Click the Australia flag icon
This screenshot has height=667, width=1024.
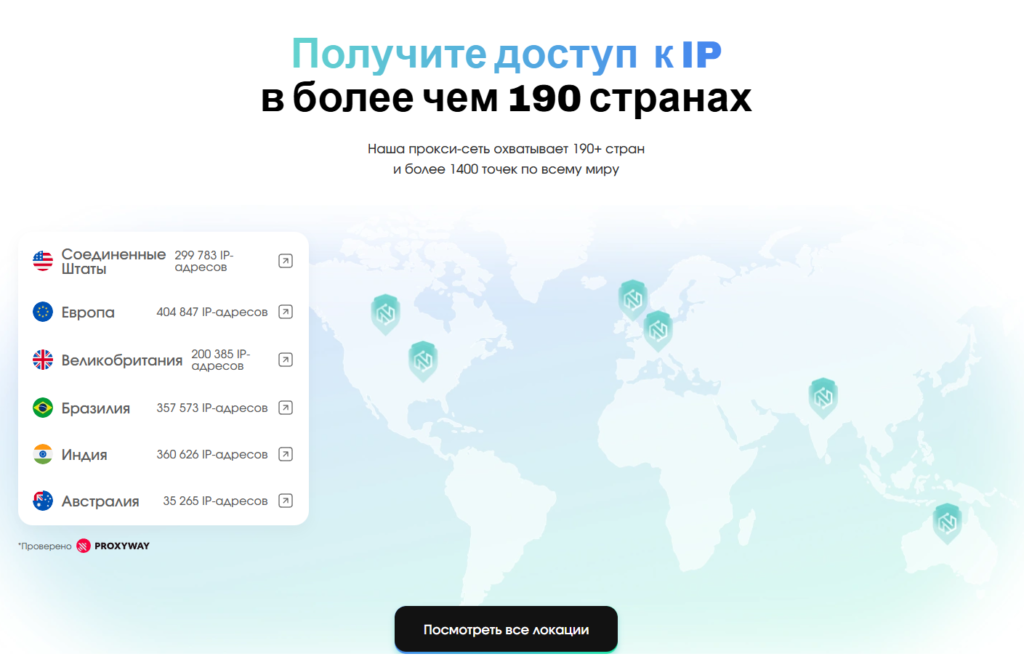click(x=43, y=501)
